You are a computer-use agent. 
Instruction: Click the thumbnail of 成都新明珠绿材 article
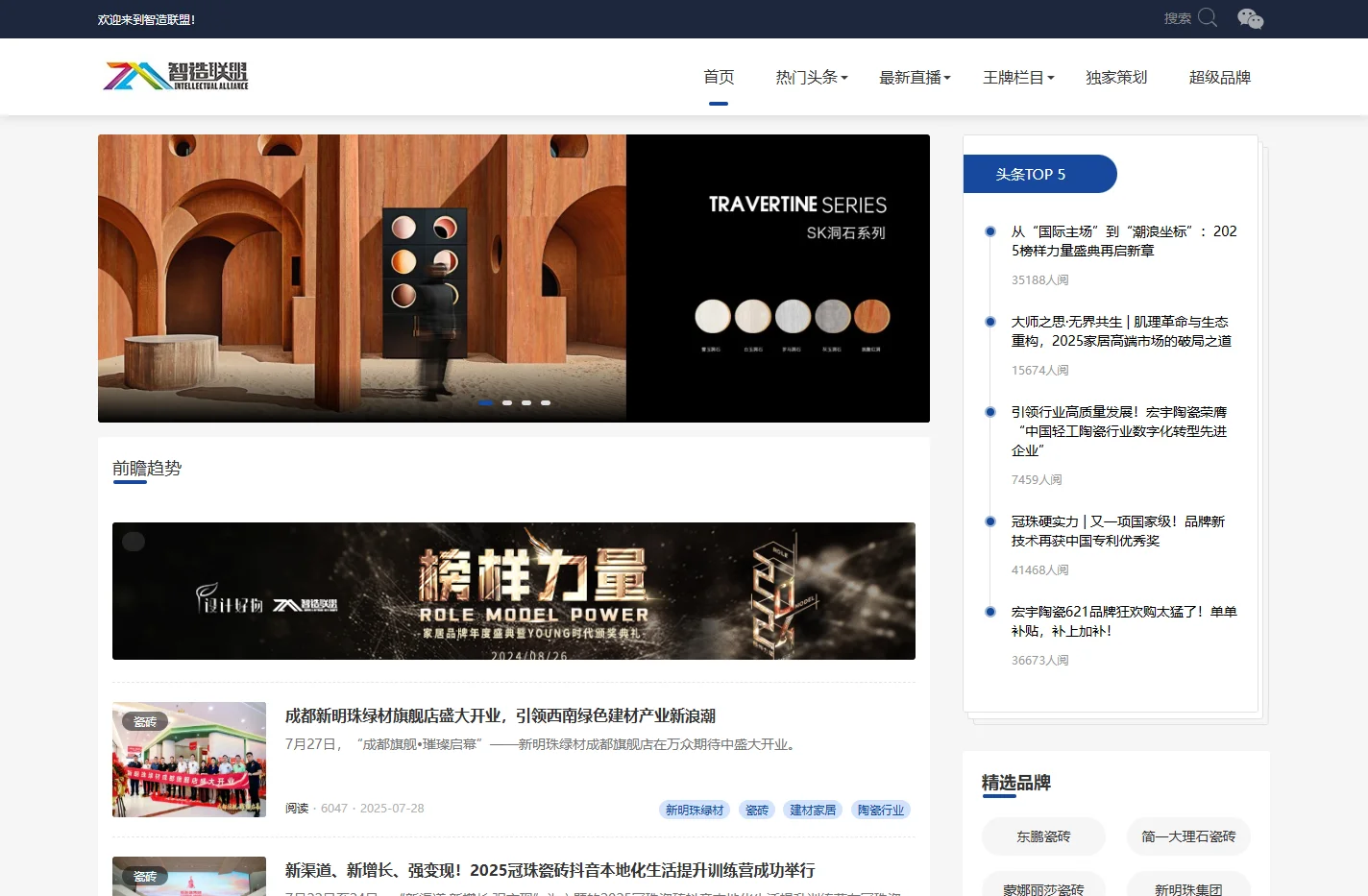189,760
